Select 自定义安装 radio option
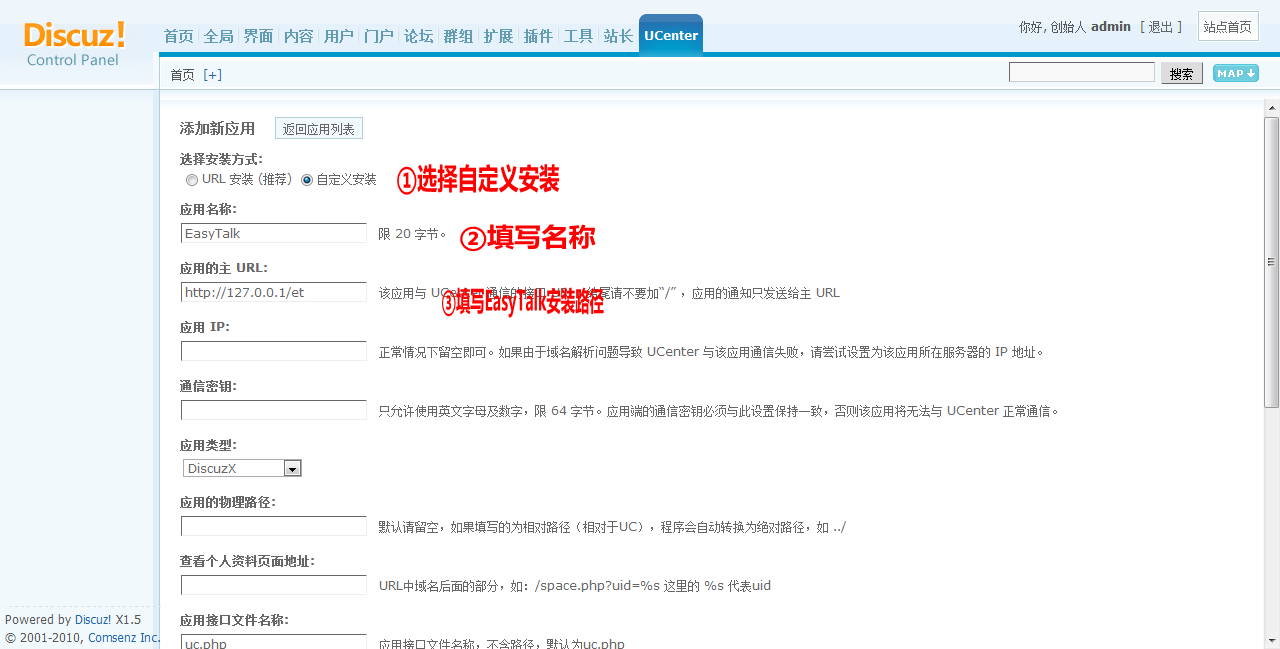 pos(307,180)
